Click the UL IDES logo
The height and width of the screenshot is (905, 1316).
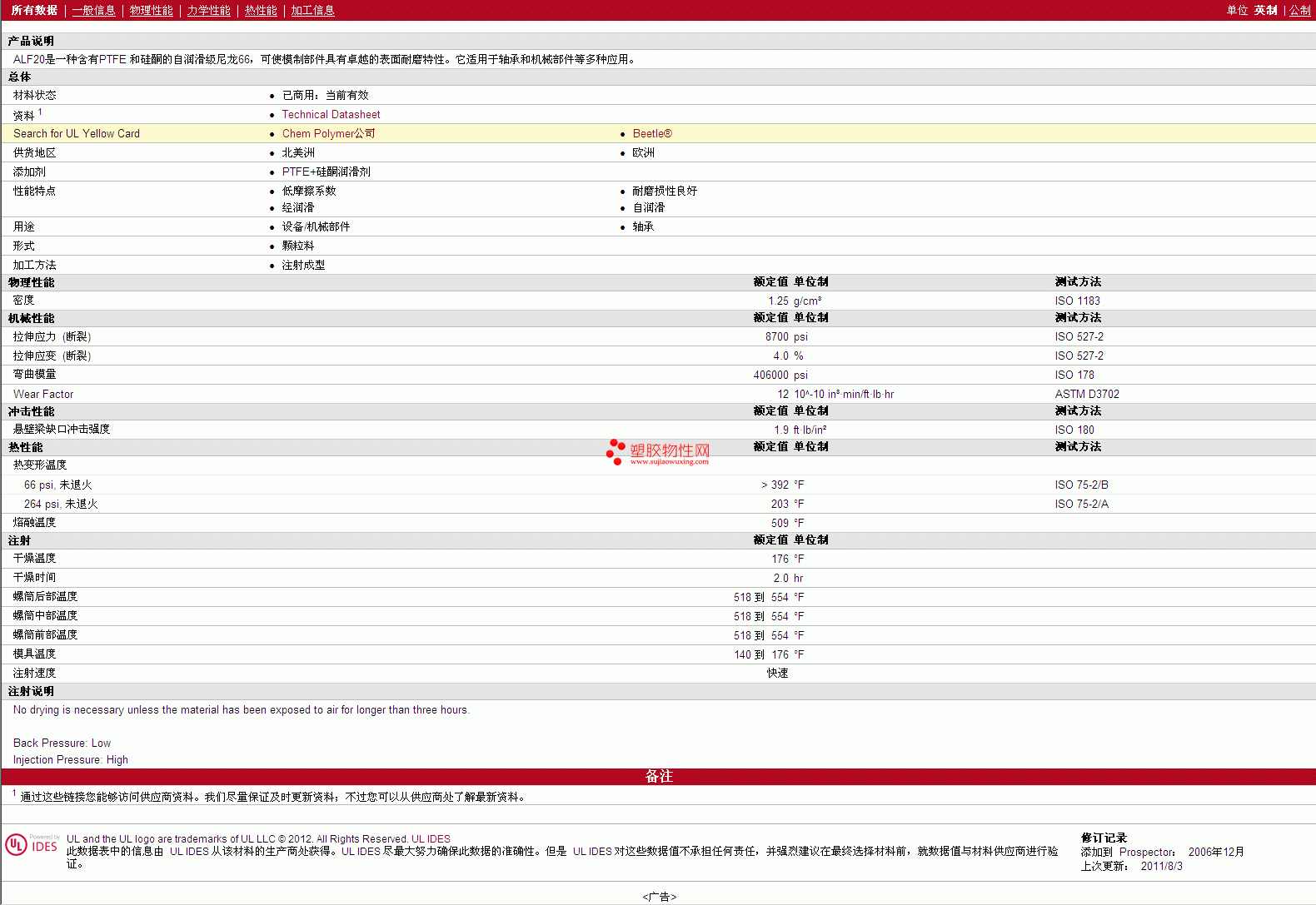[32, 845]
